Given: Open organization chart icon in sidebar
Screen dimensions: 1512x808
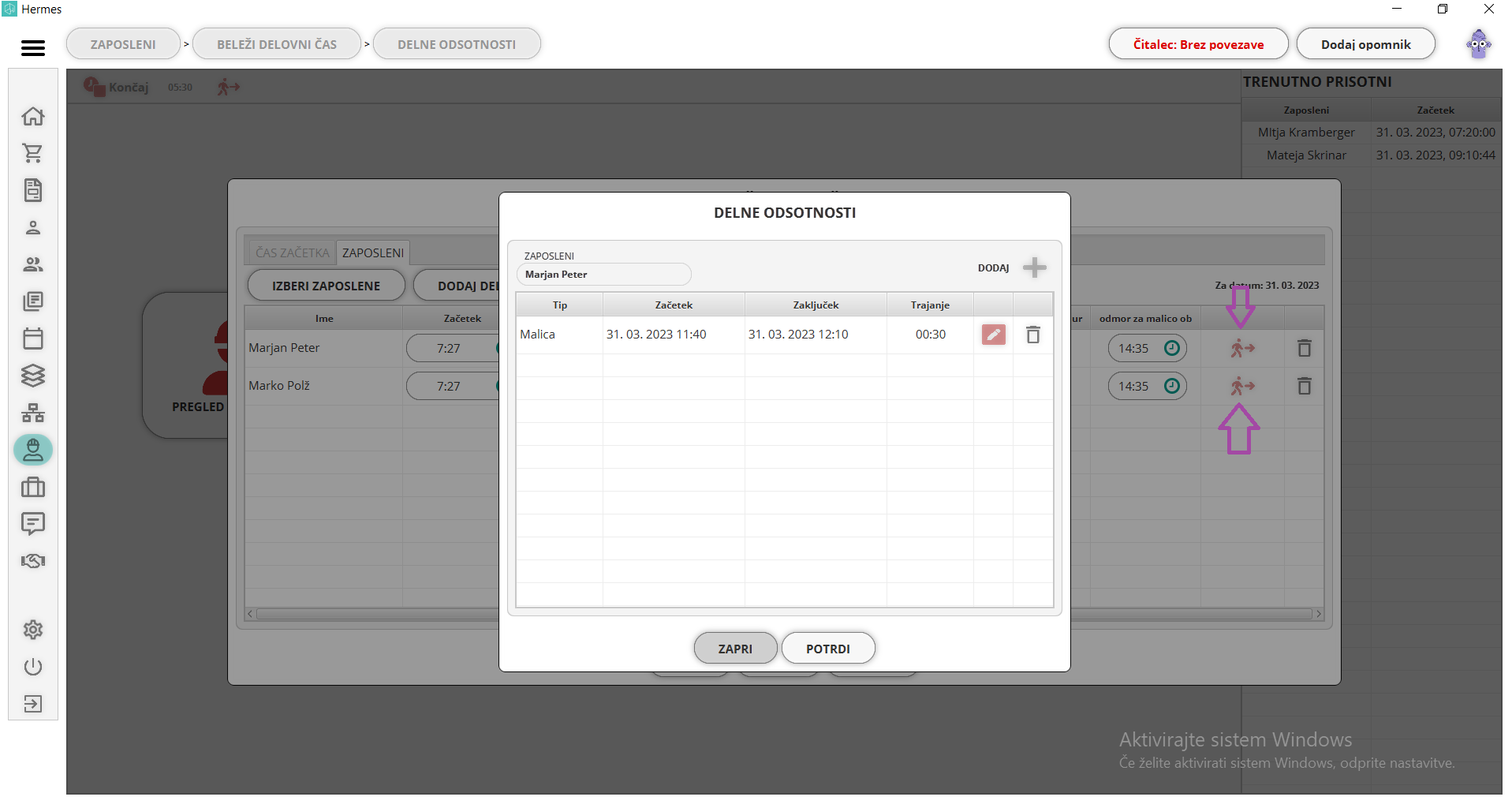Looking at the screenshot, I should [33, 413].
